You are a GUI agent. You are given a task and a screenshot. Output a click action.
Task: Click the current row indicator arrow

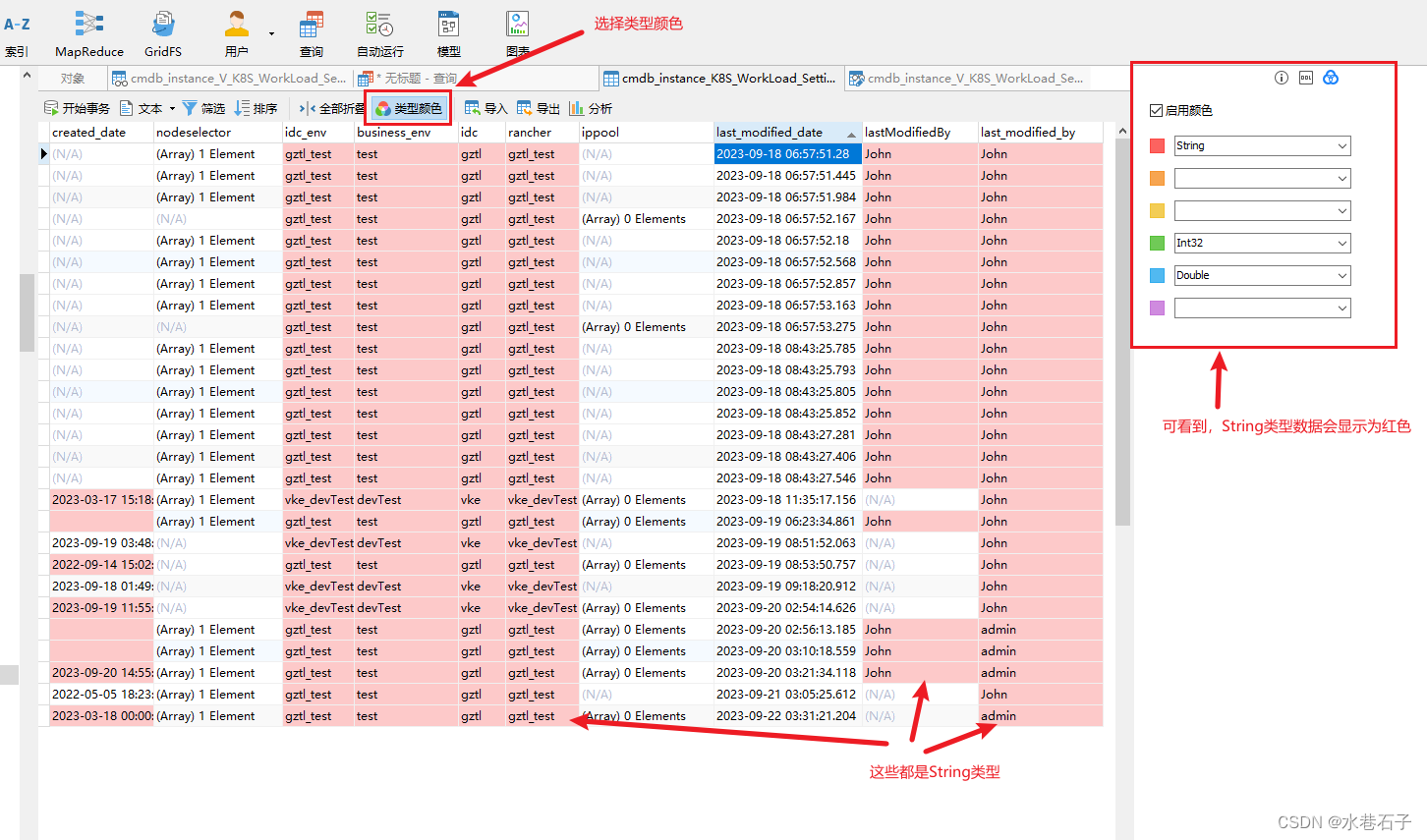point(43,154)
